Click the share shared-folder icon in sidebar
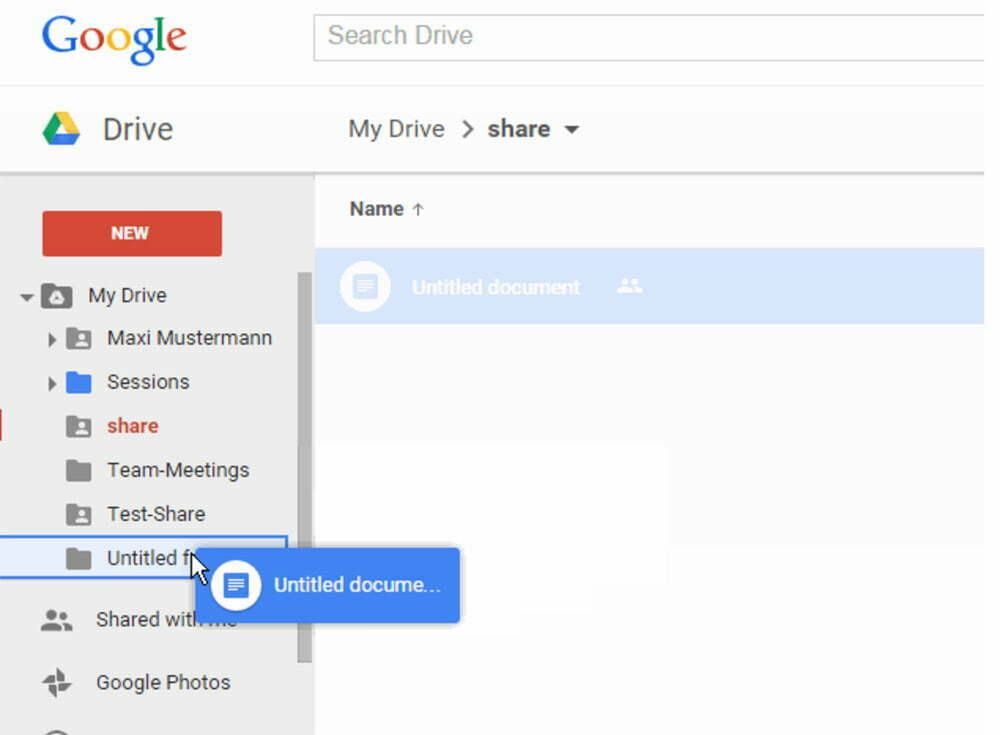1000x735 pixels. point(79,426)
